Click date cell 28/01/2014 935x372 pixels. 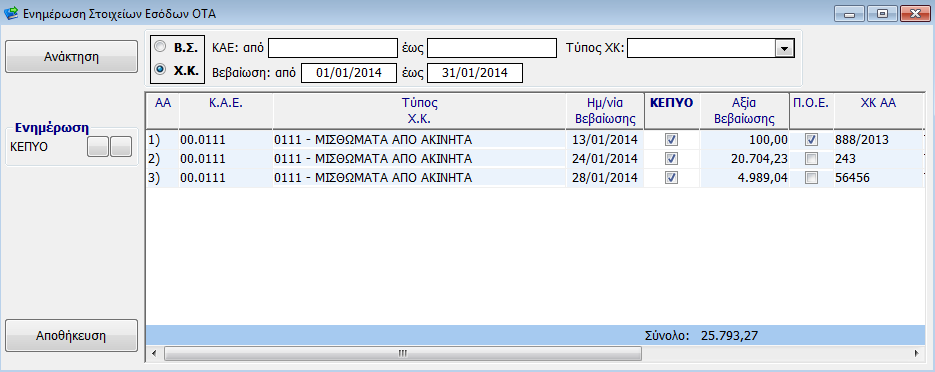click(605, 178)
